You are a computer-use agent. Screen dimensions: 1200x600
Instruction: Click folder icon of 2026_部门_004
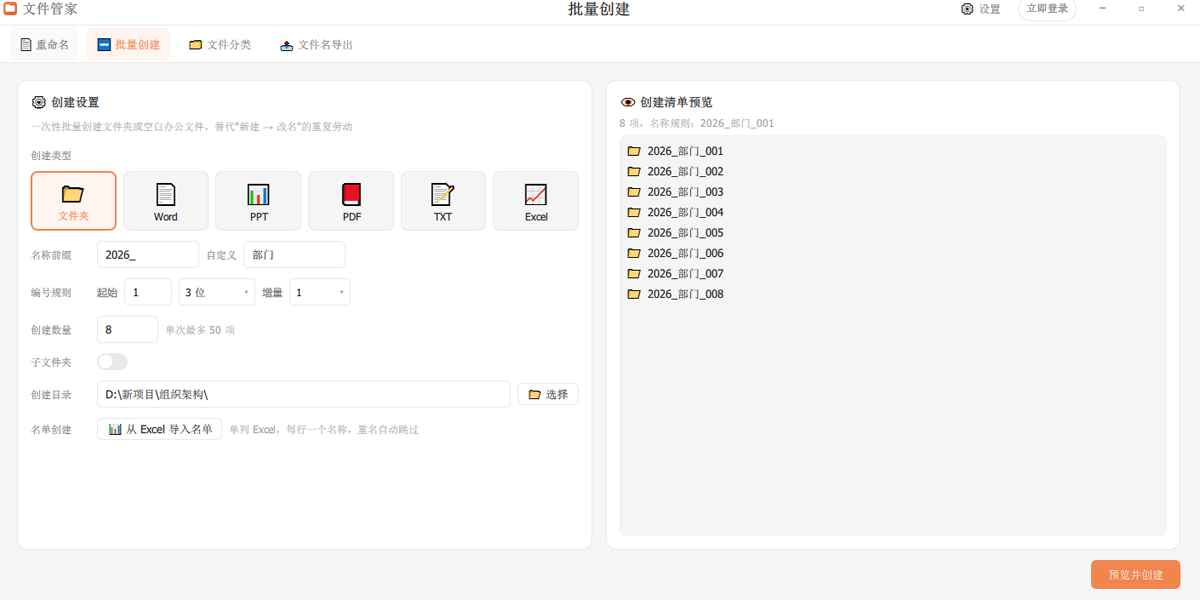pos(634,212)
